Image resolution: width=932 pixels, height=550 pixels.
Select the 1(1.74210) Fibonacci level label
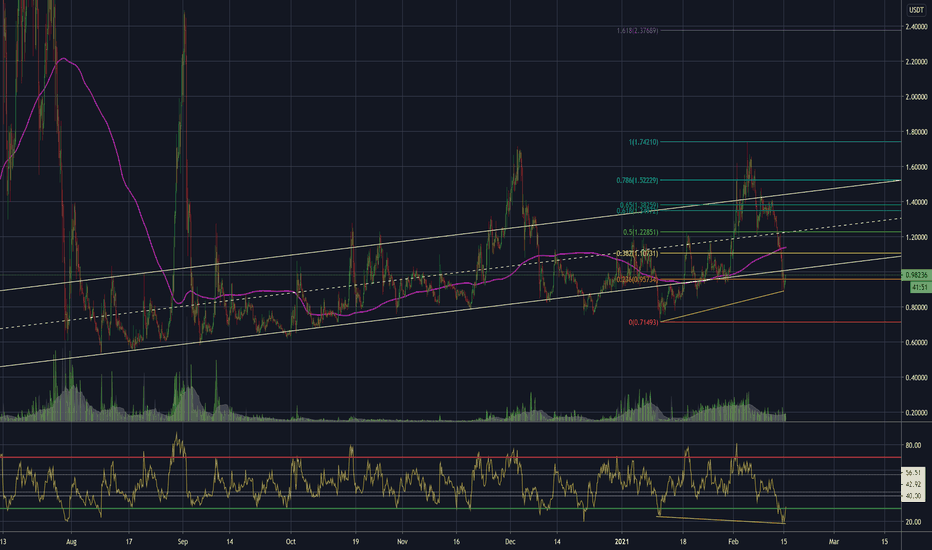pyautogui.click(x=643, y=142)
